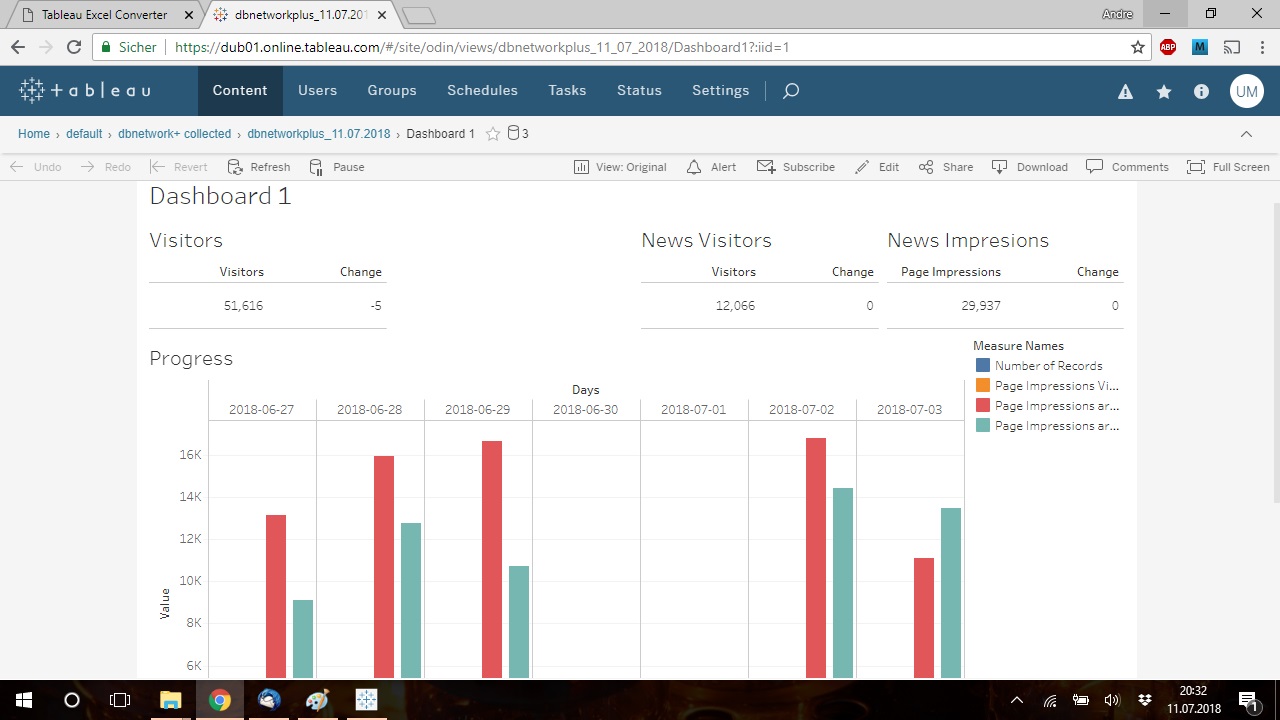
Task: Click the Subscribe button
Action: coord(796,167)
